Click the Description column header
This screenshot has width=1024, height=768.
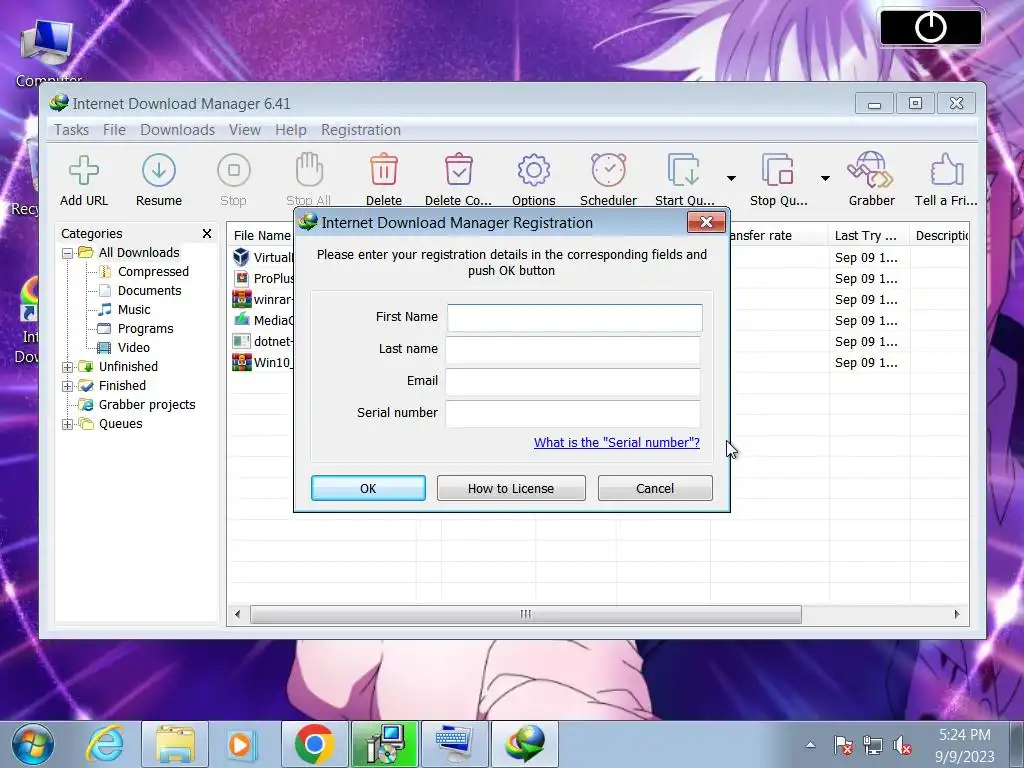(940, 236)
